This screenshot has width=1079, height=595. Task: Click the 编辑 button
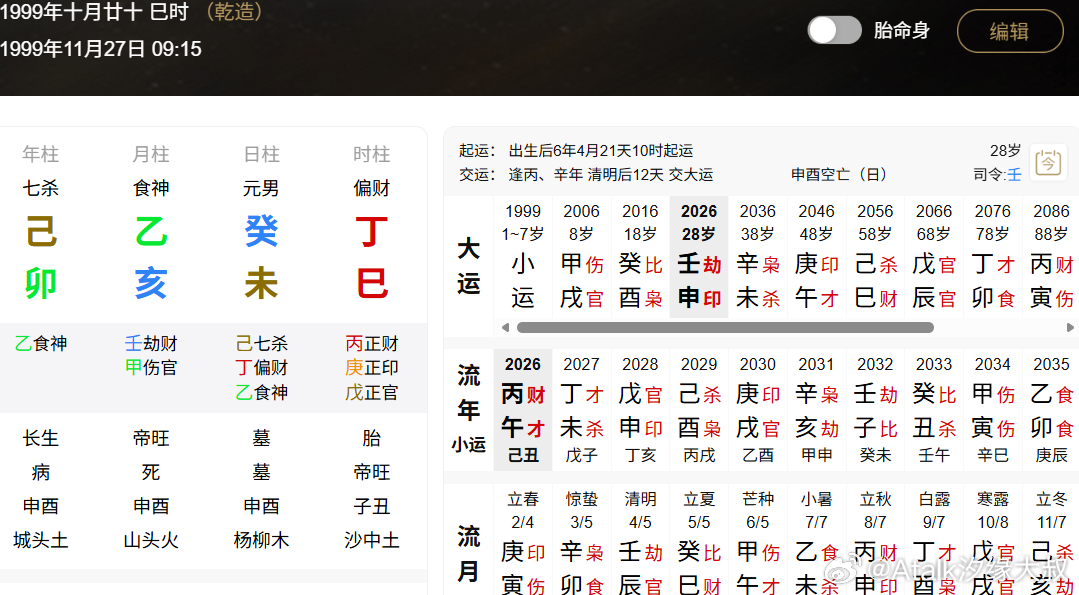click(1009, 31)
